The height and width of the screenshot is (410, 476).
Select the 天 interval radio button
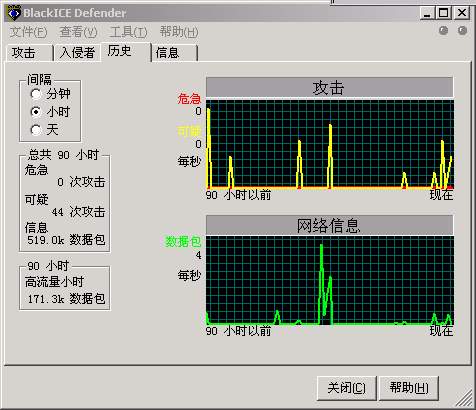pos(36,130)
